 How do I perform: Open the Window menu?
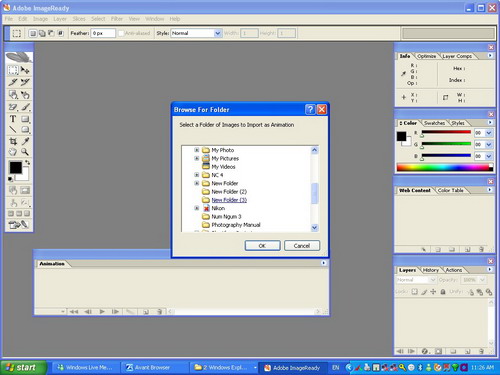[154, 19]
